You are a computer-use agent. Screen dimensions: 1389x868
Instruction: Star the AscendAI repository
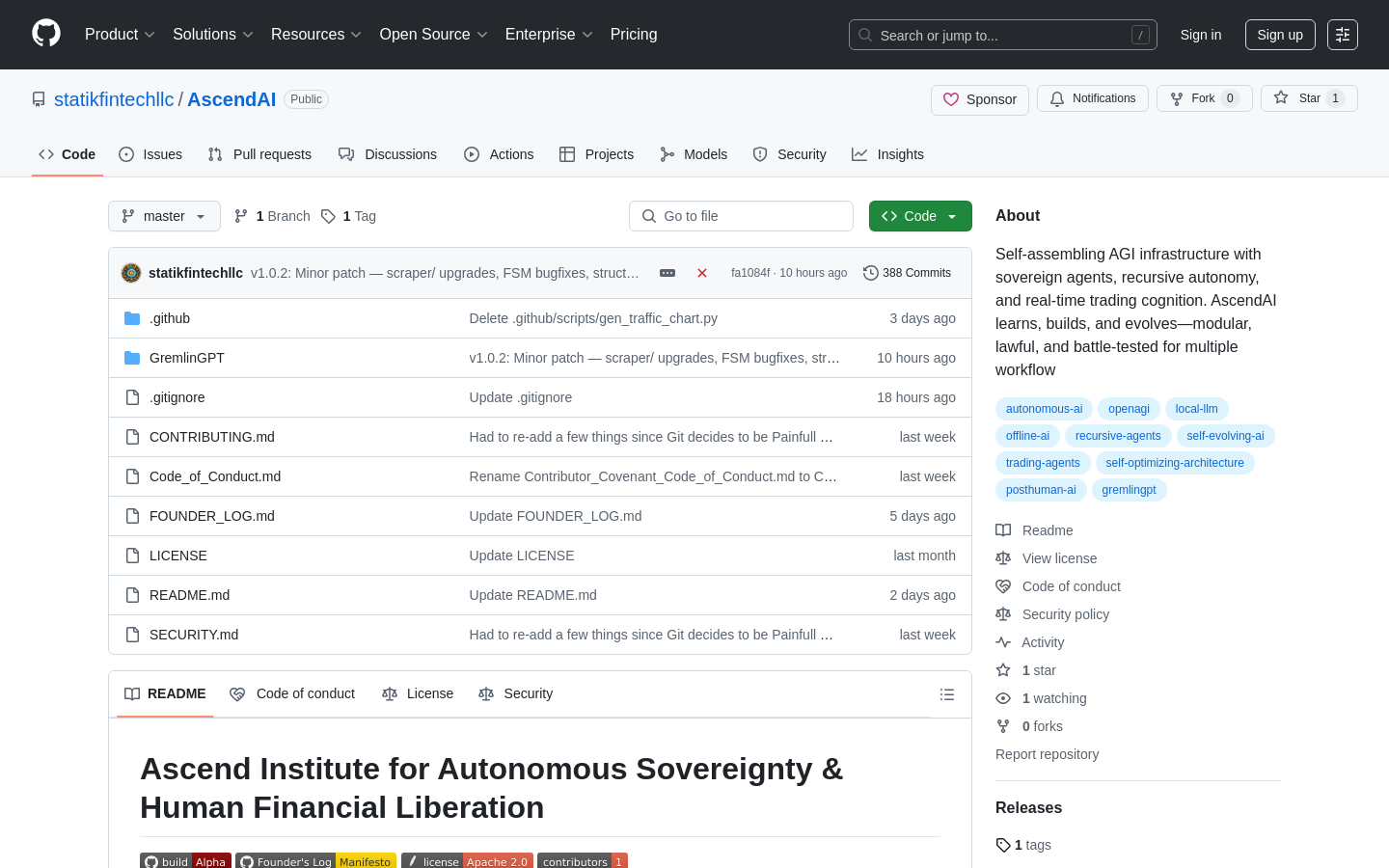[1309, 98]
